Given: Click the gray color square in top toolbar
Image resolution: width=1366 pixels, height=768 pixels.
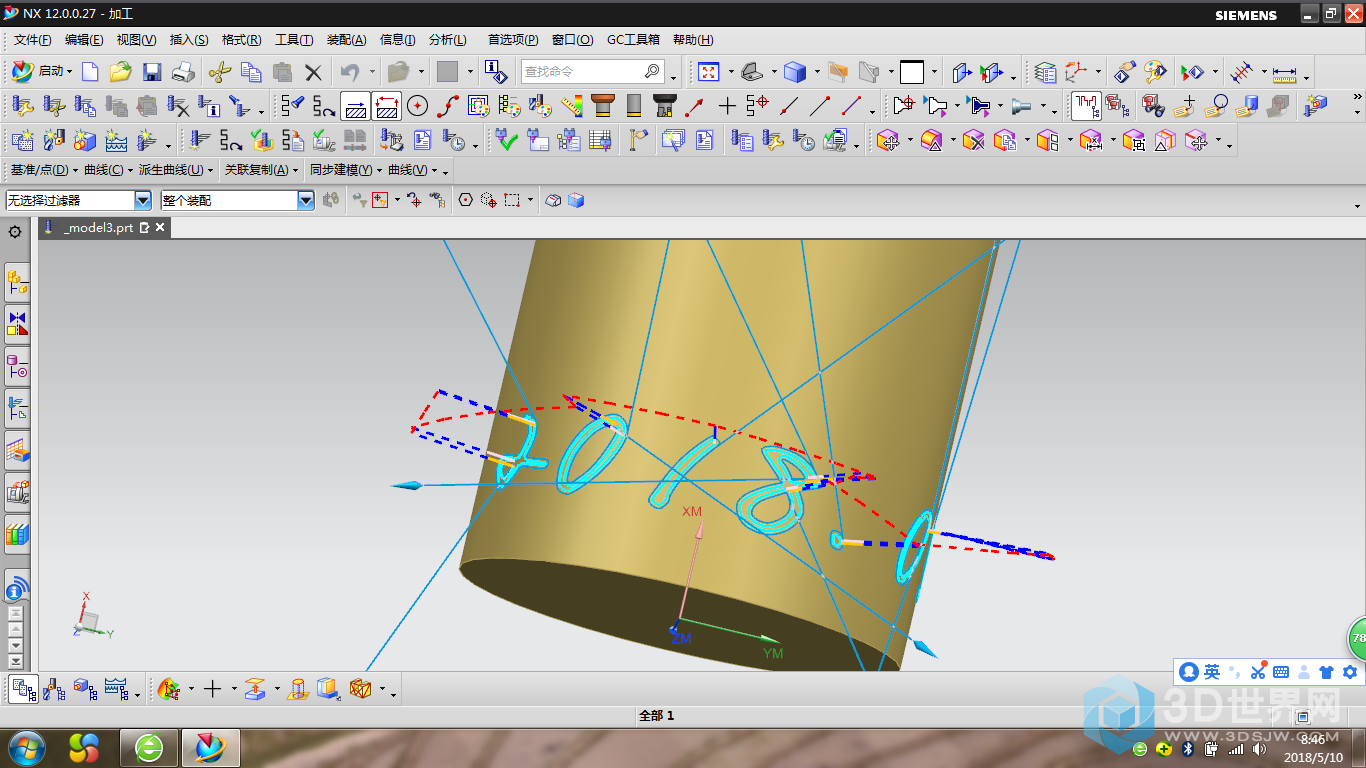Looking at the screenshot, I should pos(447,72).
